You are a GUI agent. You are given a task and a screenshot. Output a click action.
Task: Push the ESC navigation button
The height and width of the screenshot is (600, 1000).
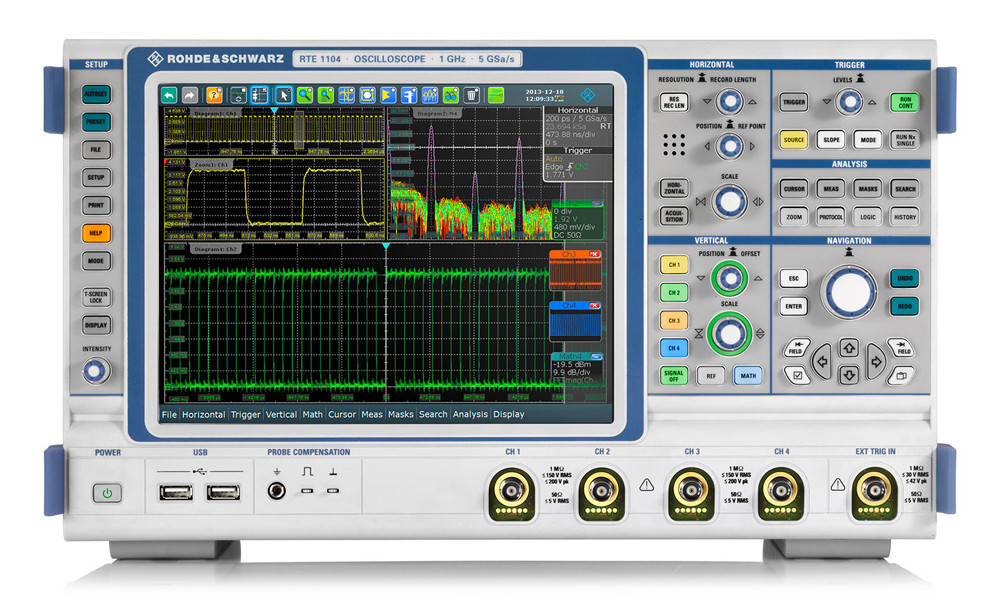794,279
